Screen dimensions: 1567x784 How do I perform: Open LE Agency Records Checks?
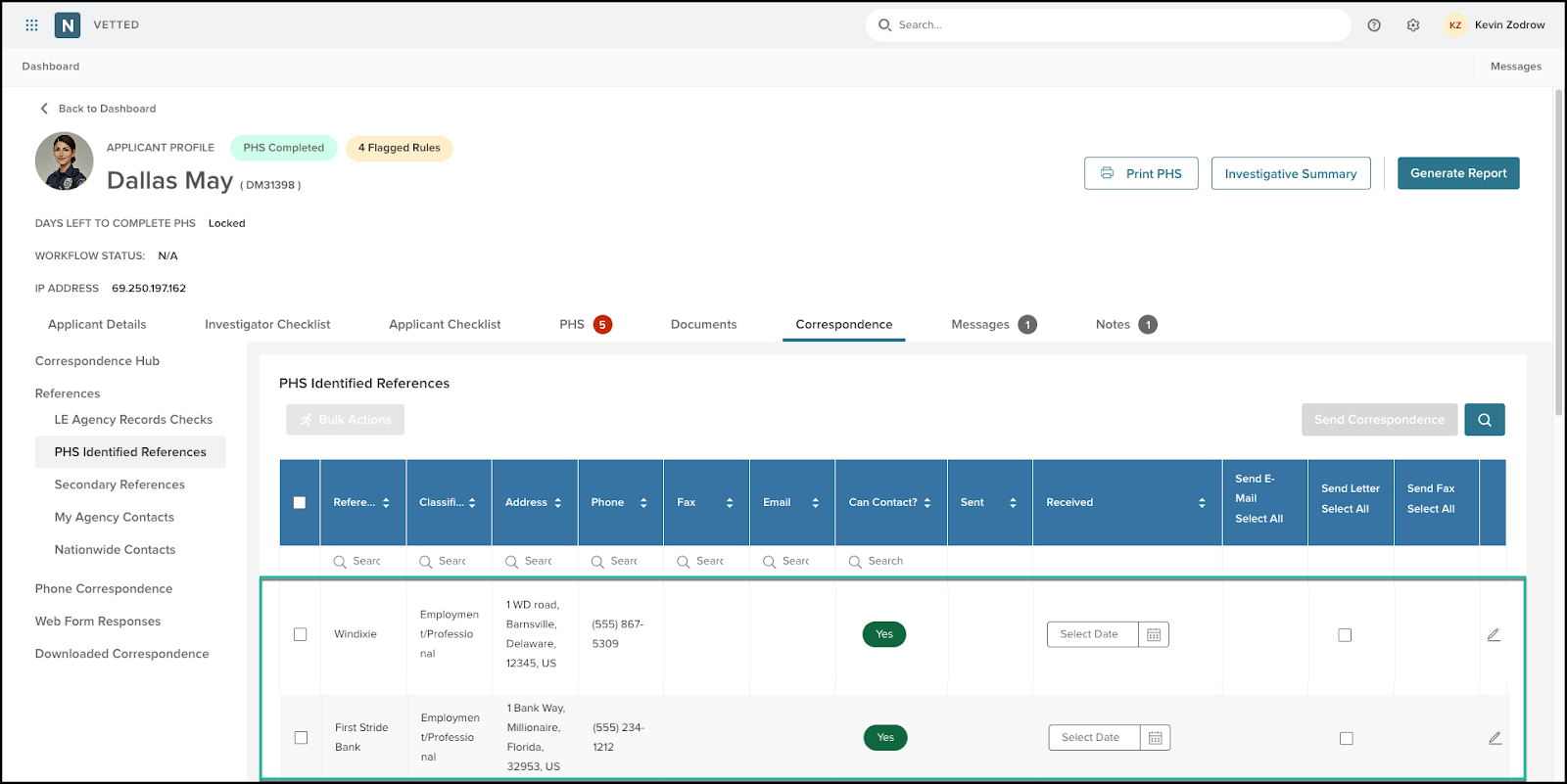[133, 420]
